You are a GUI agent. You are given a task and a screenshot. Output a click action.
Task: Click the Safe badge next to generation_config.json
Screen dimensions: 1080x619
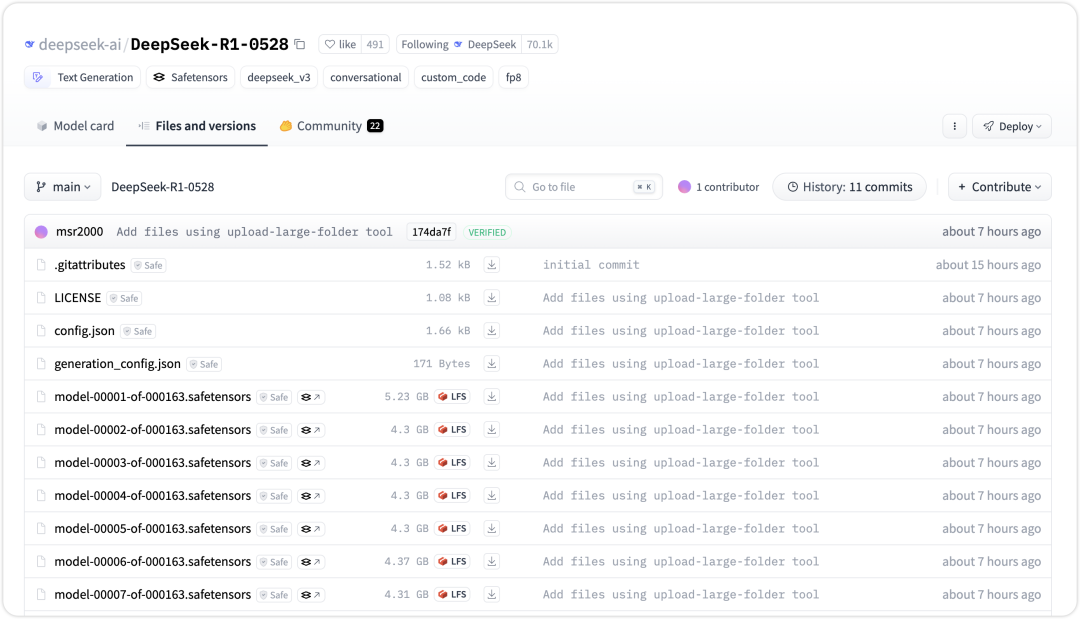point(204,364)
